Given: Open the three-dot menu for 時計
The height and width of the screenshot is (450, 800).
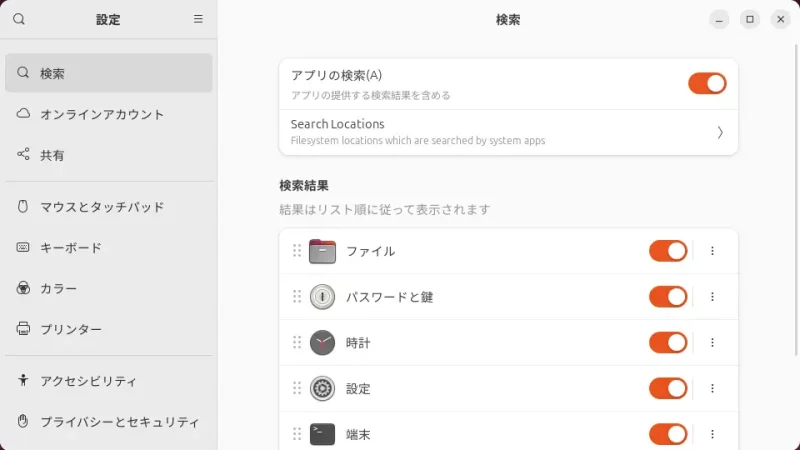Looking at the screenshot, I should tap(712, 342).
